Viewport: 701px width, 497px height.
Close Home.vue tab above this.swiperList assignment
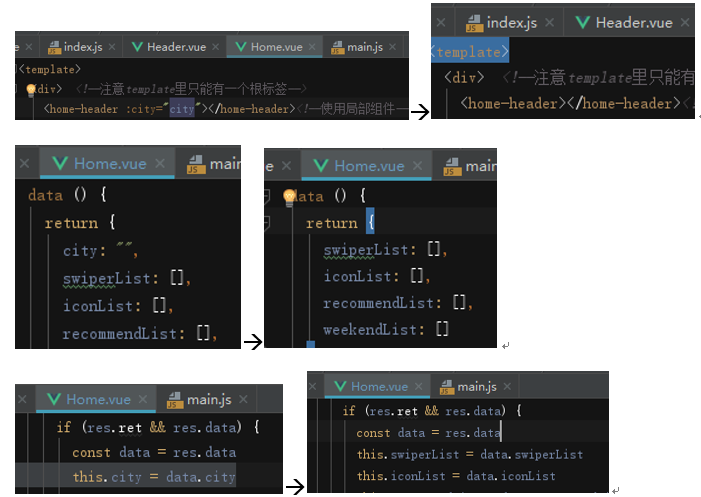point(418,386)
